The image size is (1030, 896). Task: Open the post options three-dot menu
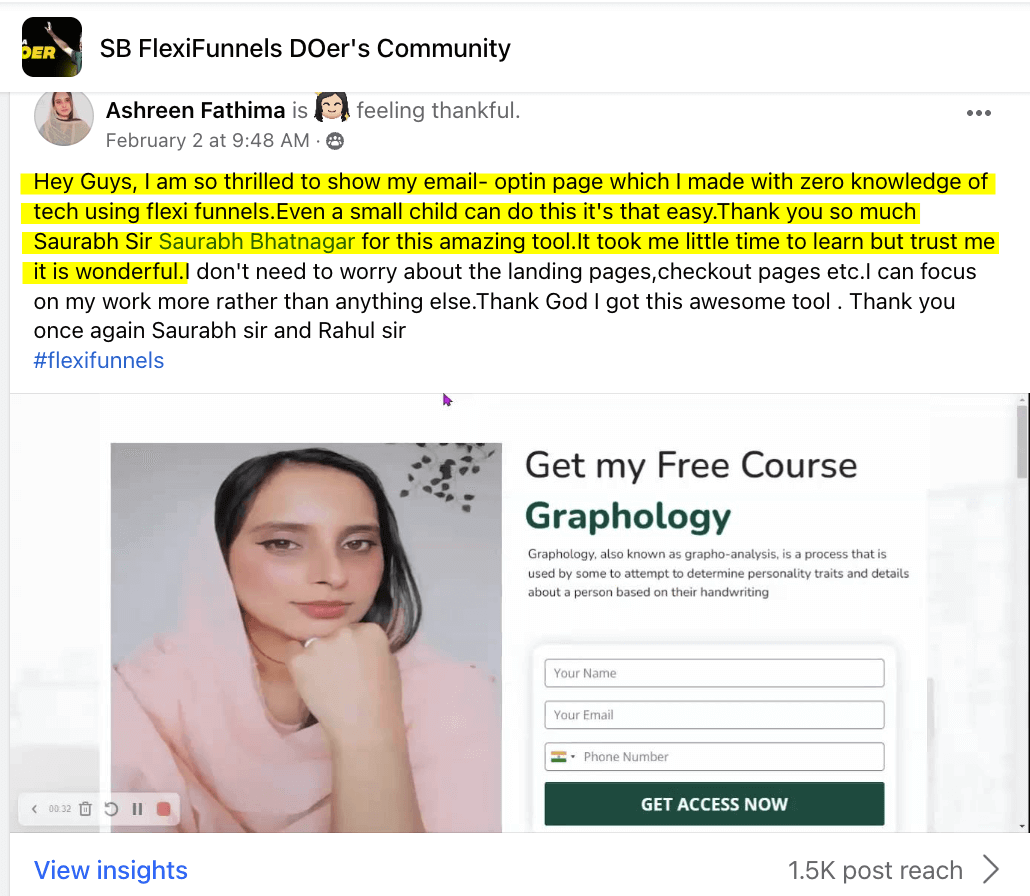coord(978,113)
